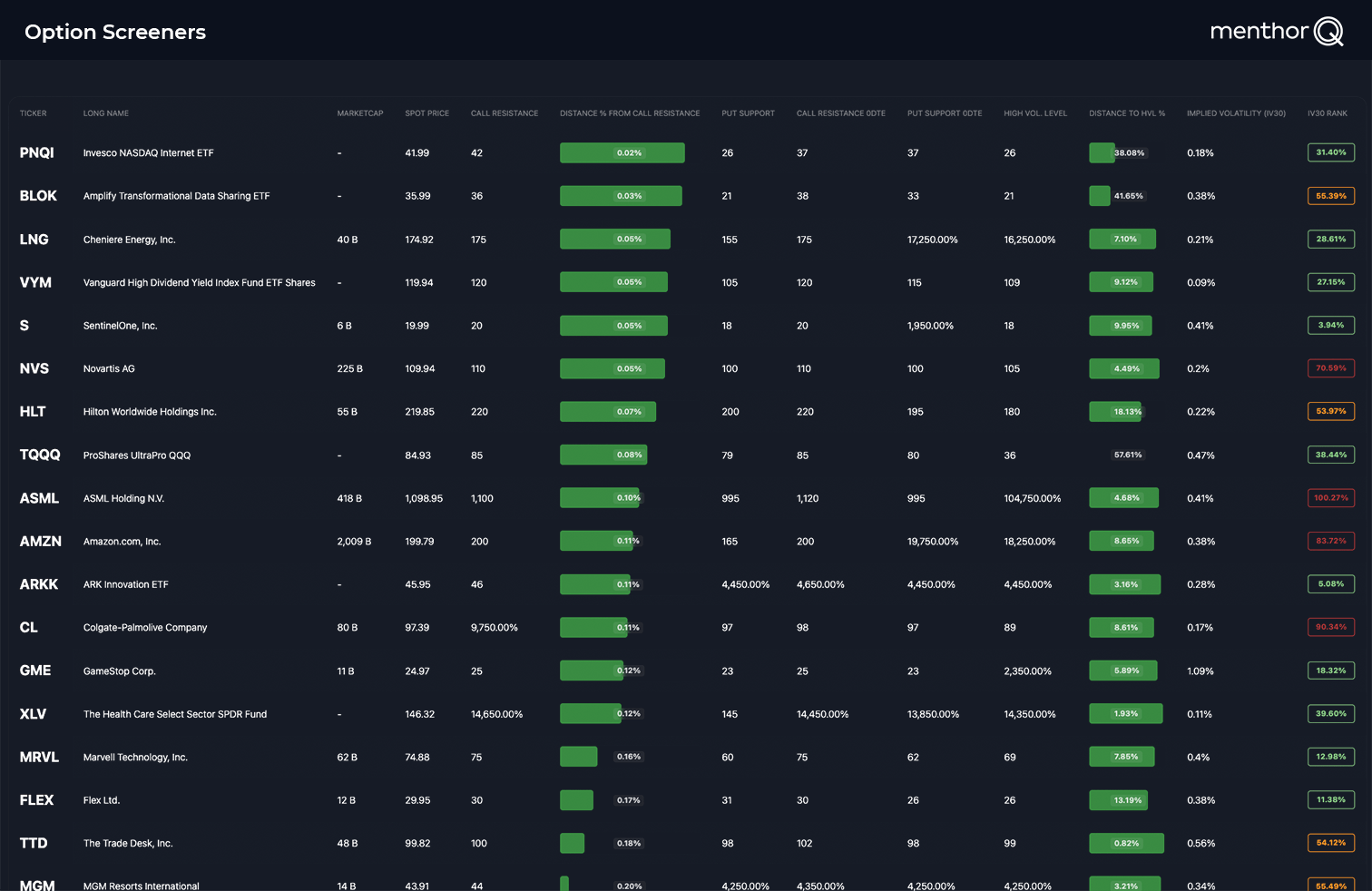Click ARKK IV30 rank badge 5.08%
This screenshot has width=1372, height=891.
[x=1331, y=584]
